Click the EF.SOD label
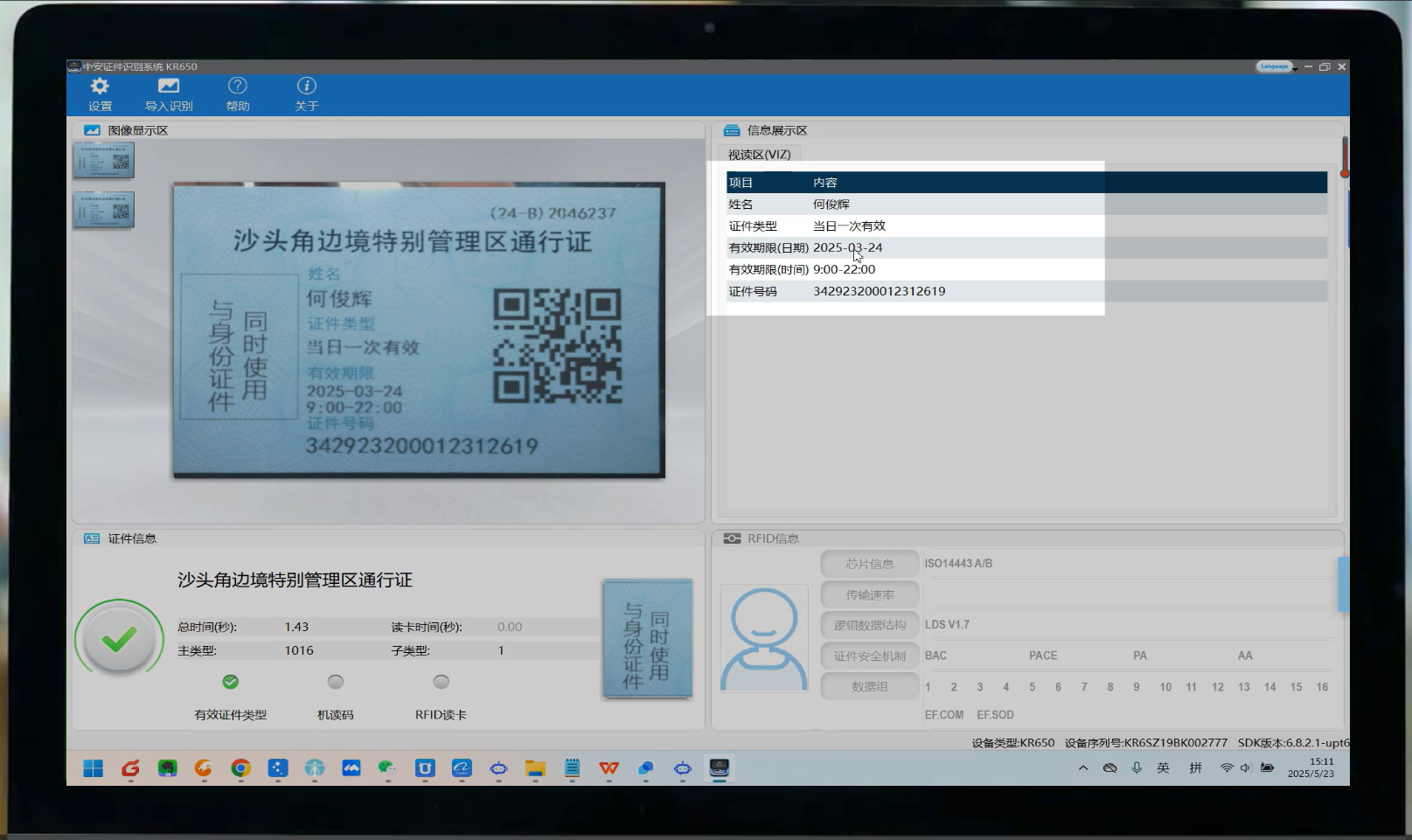This screenshot has height=840, width=1412. point(995,715)
